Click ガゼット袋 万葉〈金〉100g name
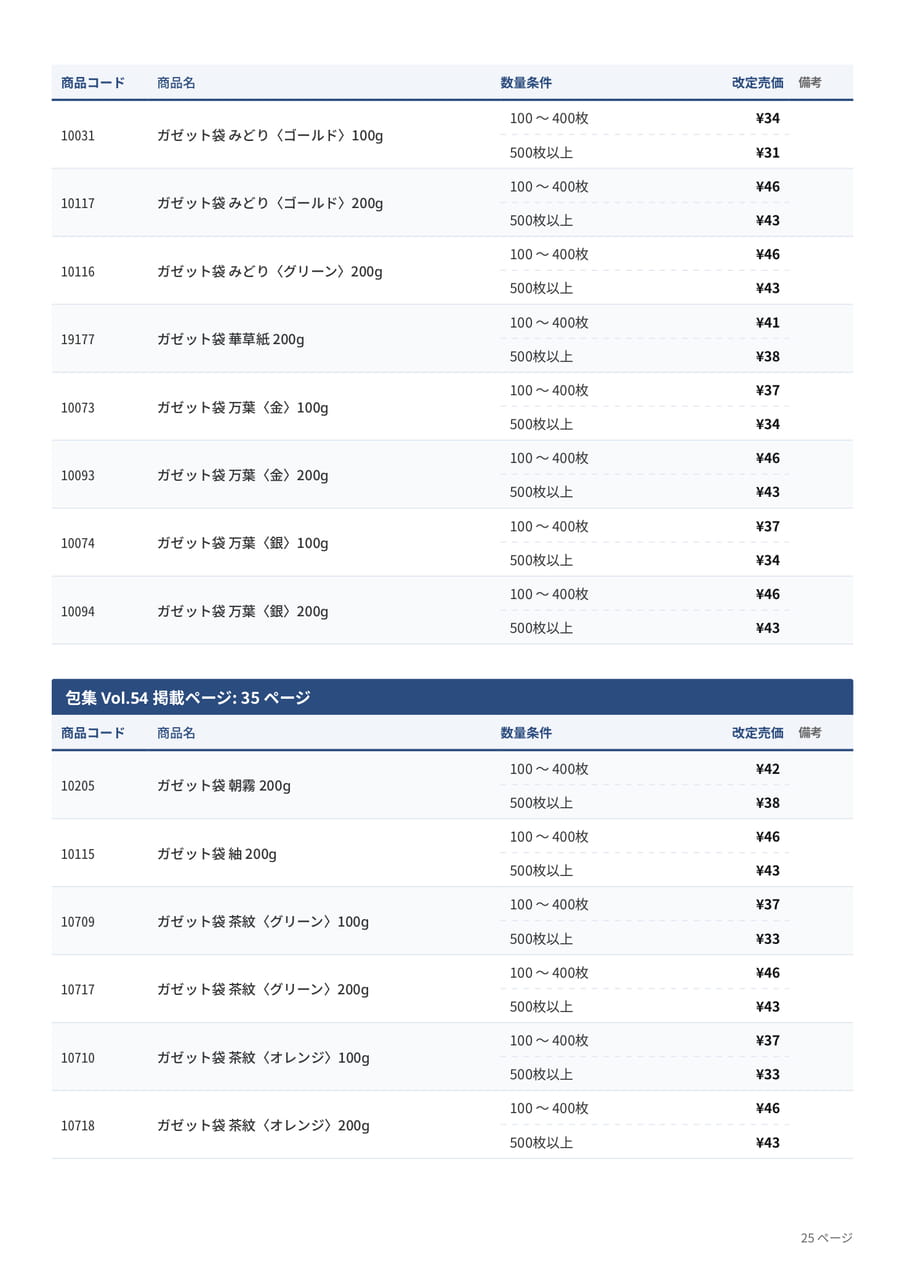The height and width of the screenshot is (1280, 905). (242, 407)
